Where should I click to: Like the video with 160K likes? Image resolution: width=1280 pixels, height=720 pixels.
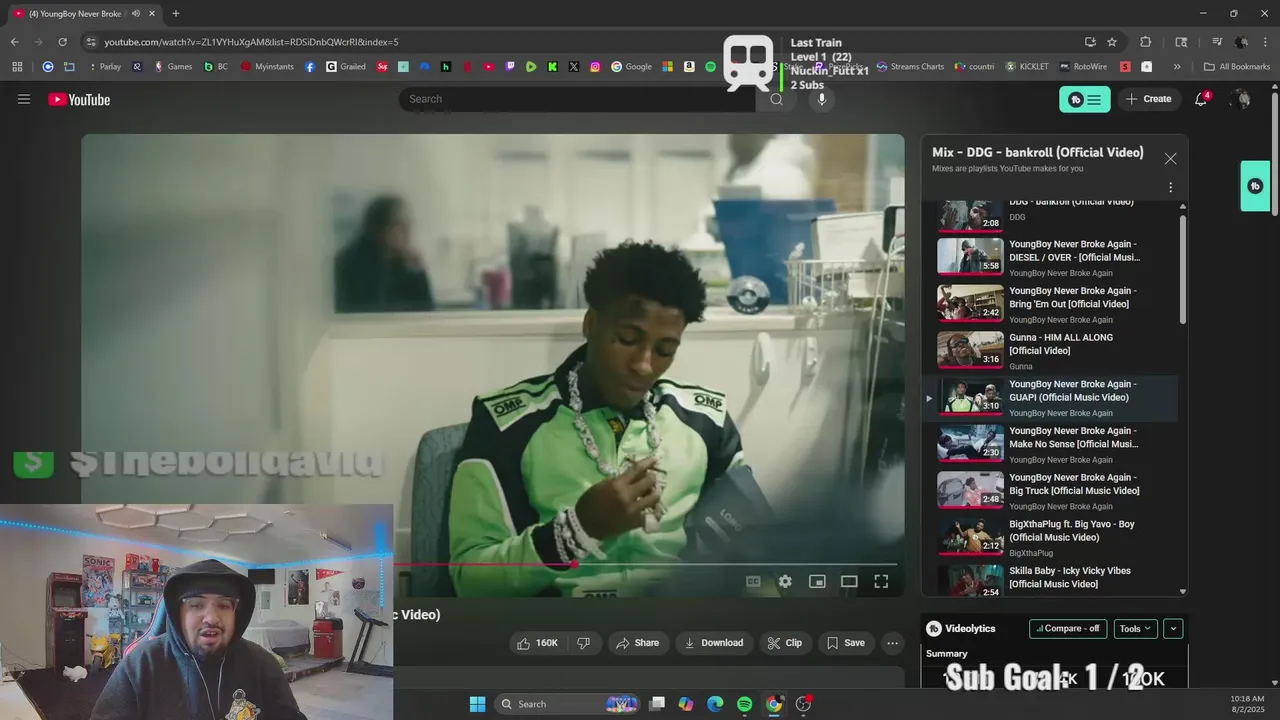[537, 643]
